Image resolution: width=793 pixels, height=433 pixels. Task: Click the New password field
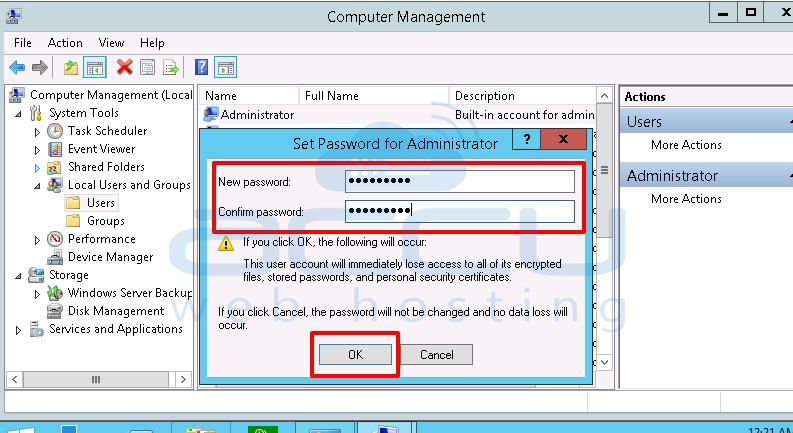pyautogui.click(x=460, y=181)
